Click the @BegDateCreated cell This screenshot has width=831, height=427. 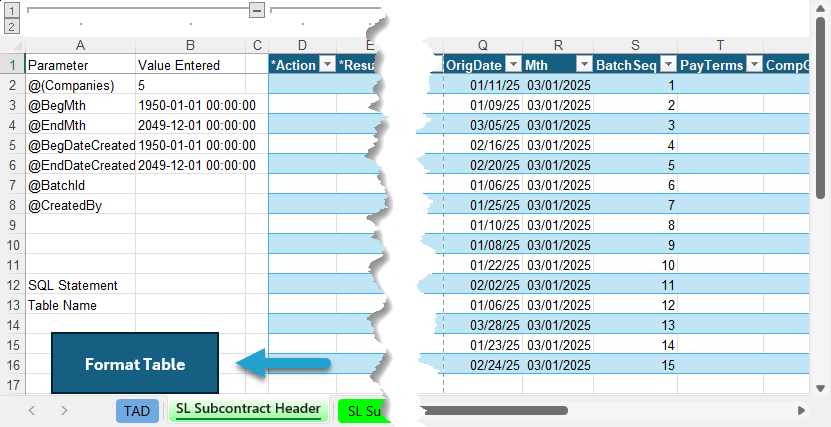coord(80,145)
